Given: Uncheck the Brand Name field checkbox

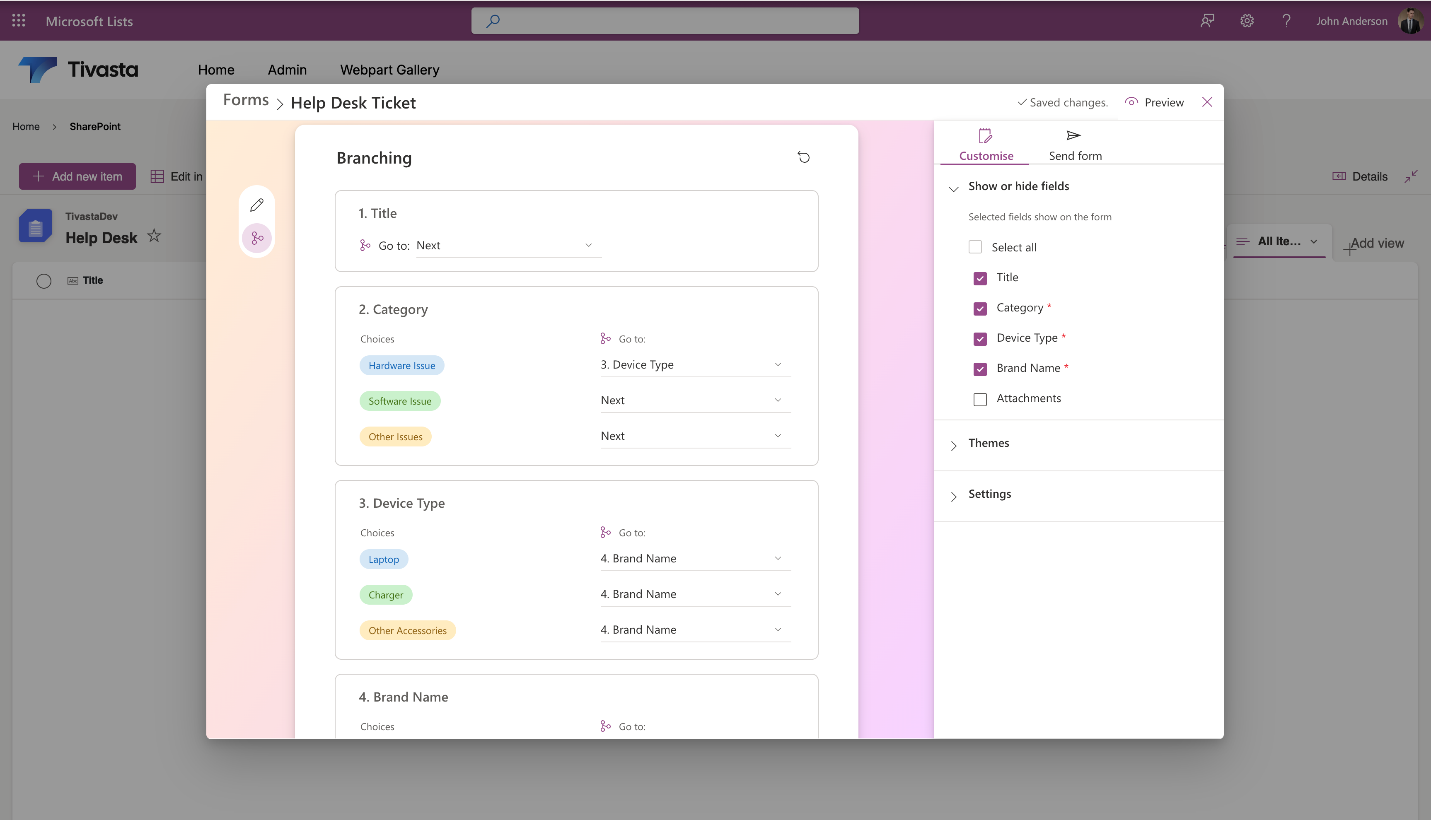Looking at the screenshot, I should coord(980,369).
